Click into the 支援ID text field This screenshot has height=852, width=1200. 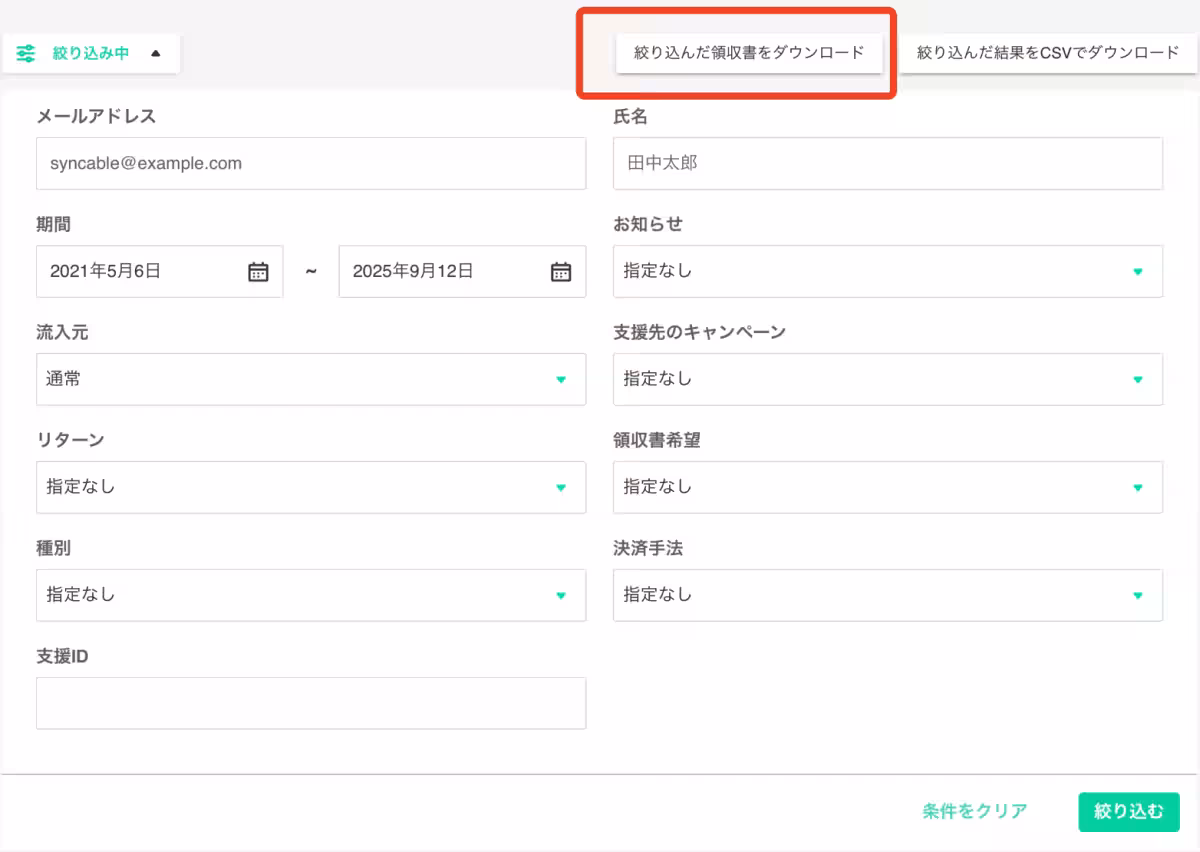tap(310, 703)
